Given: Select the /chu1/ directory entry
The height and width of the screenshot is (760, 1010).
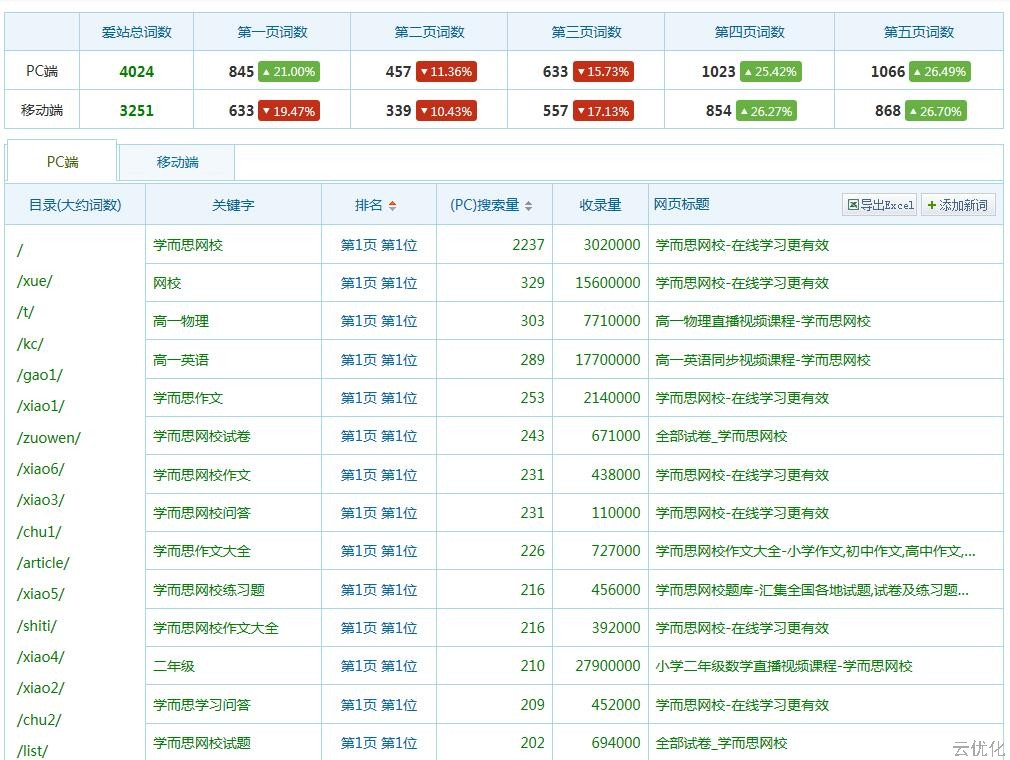Looking at the screenshot, I should 39,531.
